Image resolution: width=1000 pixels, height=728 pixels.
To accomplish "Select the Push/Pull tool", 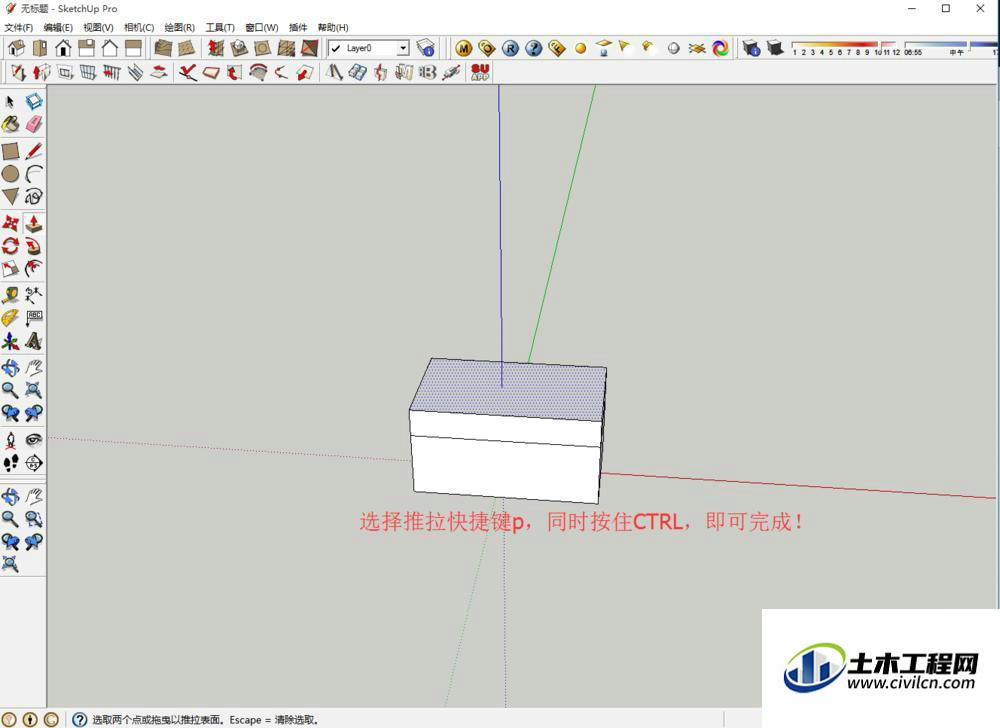I will [x=34, y=223].
